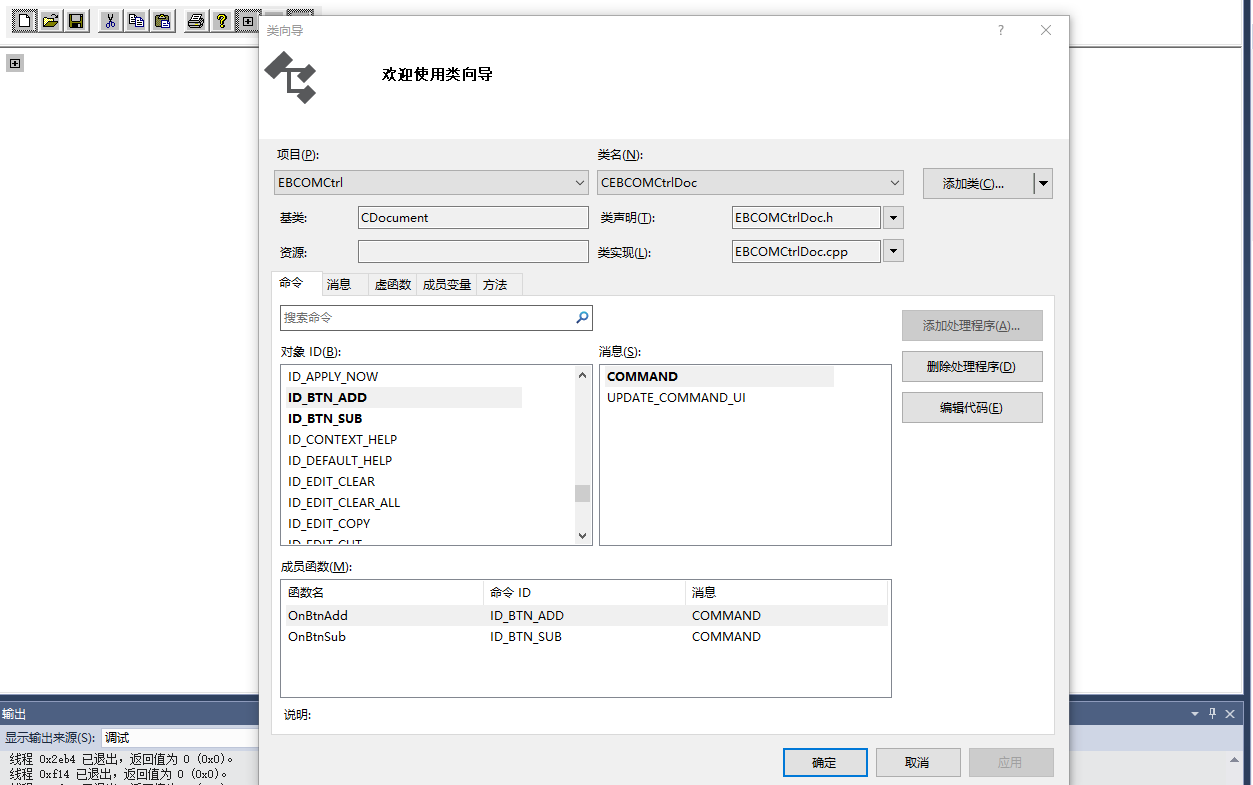Click the Open File toolbar icon
The image size is (1253, 785).
pos(48,20)
